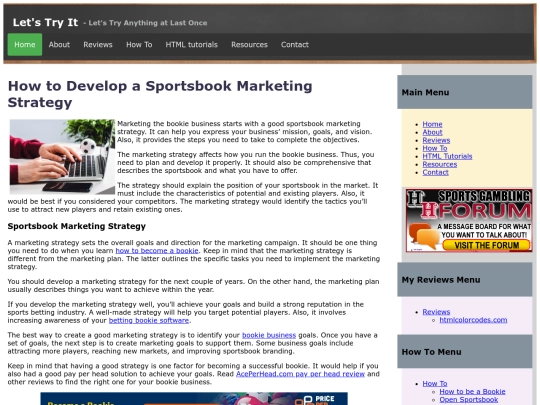Click Resources in top navigation bar
Viewport: 540px width, 405px height.
(249, 44)
